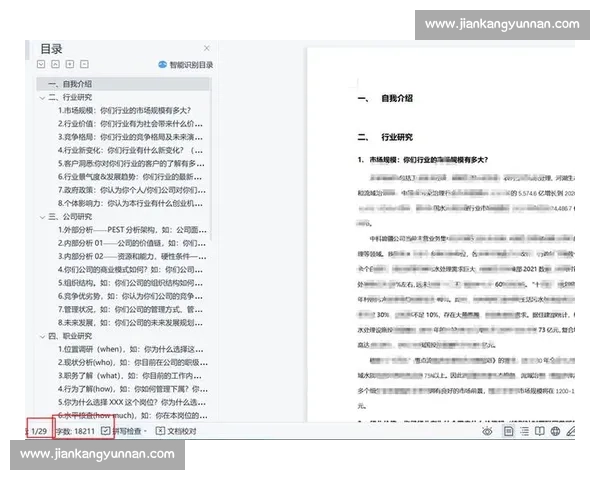Open outline item 4.行业新变化
600x480 pixels.
[x=130, y=150]
